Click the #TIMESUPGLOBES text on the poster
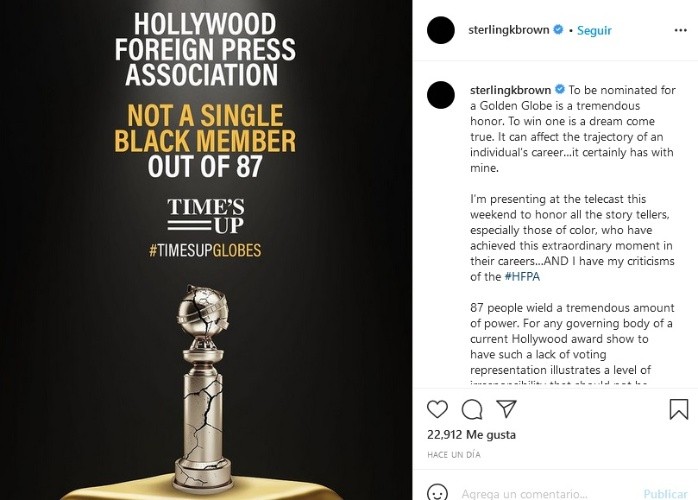698x500 pixels. click(x=205, y=251)
